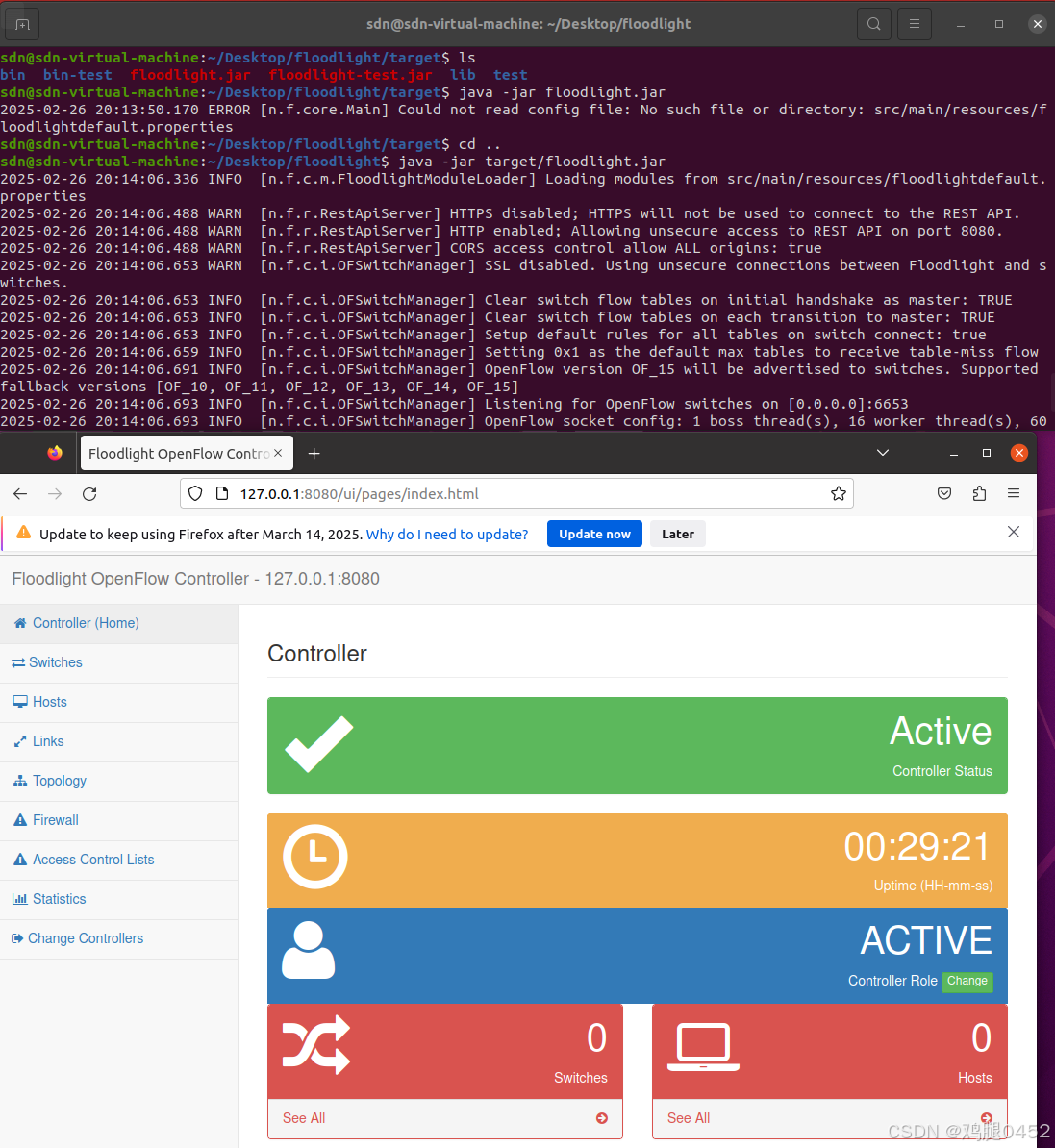Go forward one page in Firefox
Image resolution: width=1055 pixels, height=1148 pixels.
[55, 494]
